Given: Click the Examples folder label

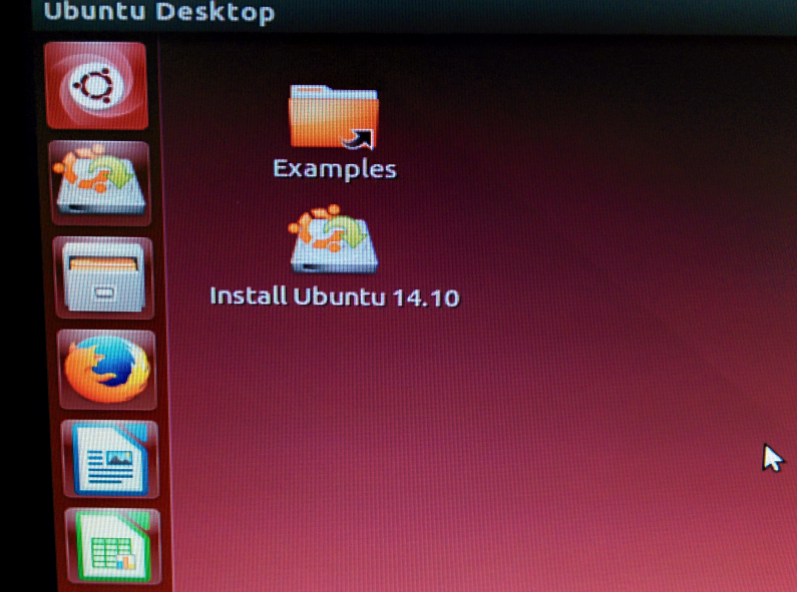Looking at the screenshot, I should [334, 169].
